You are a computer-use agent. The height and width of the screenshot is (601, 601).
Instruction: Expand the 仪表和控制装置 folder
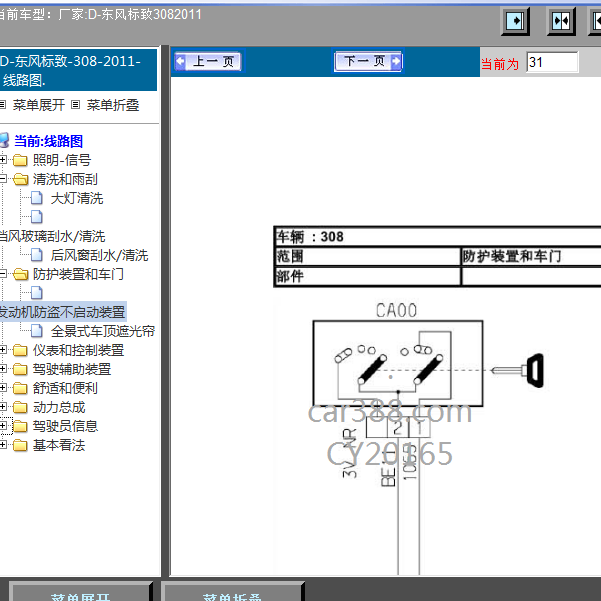click(3, 350)
